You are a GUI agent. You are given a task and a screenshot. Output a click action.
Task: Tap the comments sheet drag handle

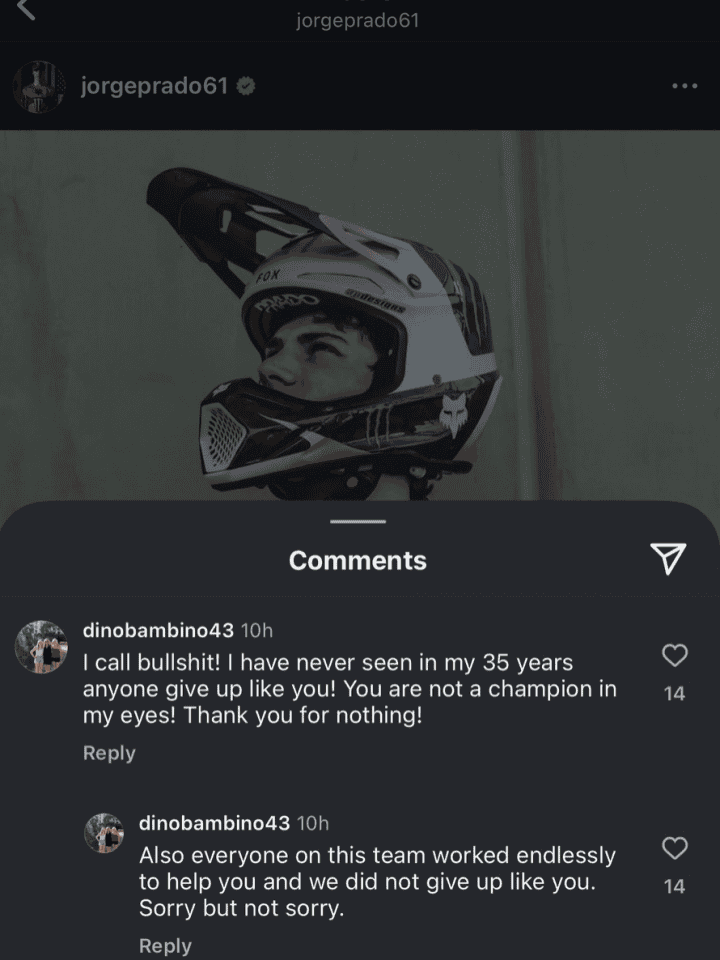pos(357,521)
